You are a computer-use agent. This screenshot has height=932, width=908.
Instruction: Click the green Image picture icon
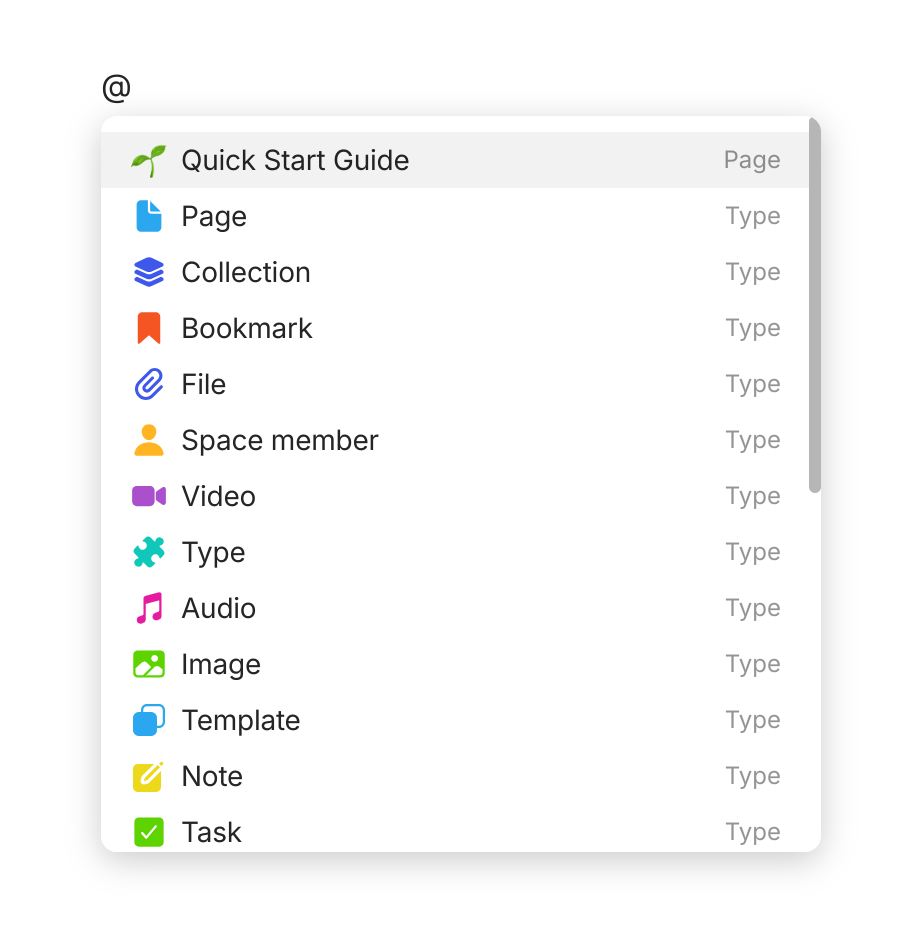click(149, 665)
